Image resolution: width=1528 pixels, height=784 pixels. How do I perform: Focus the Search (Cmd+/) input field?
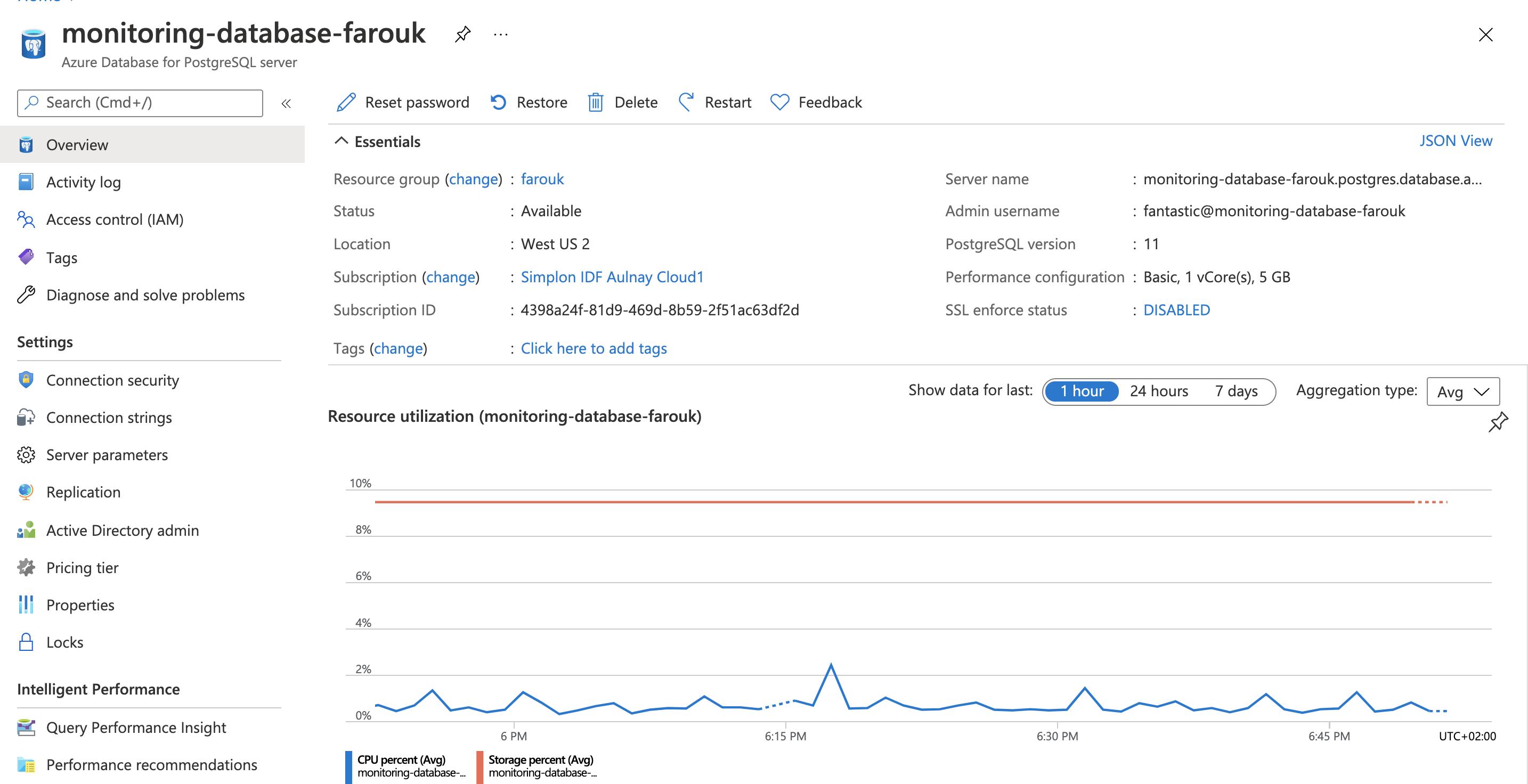pos(140,103)
